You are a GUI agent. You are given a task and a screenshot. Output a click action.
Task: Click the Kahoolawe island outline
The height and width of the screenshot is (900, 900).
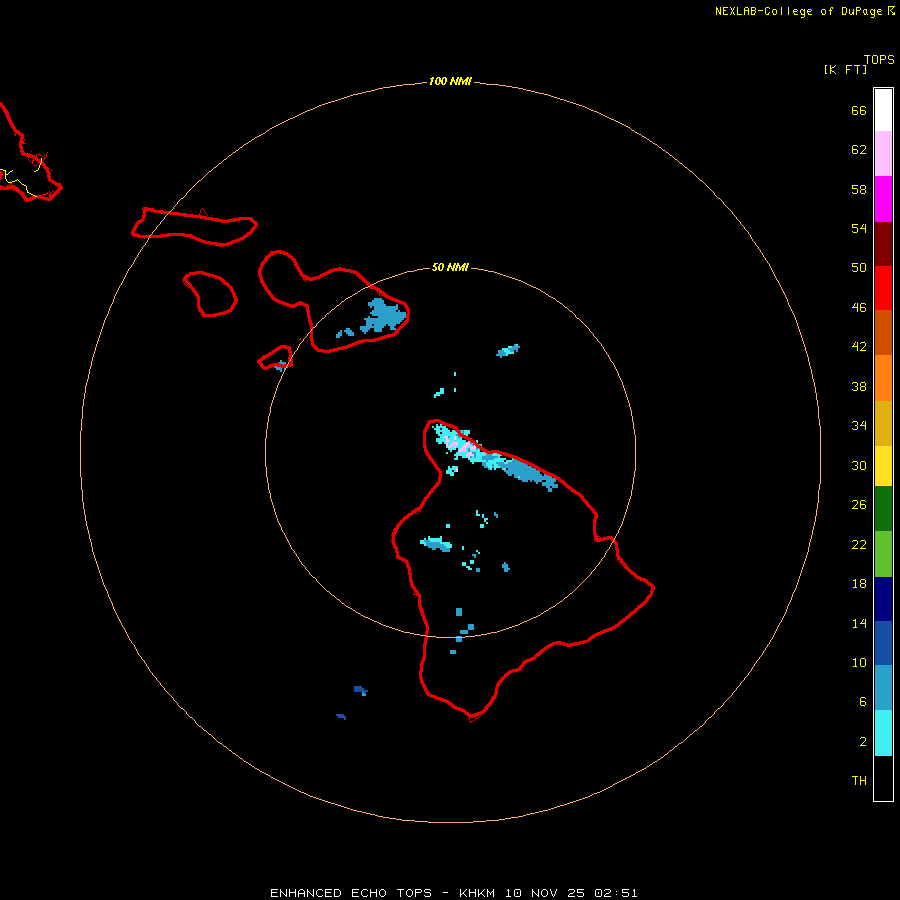coord(274,358)
